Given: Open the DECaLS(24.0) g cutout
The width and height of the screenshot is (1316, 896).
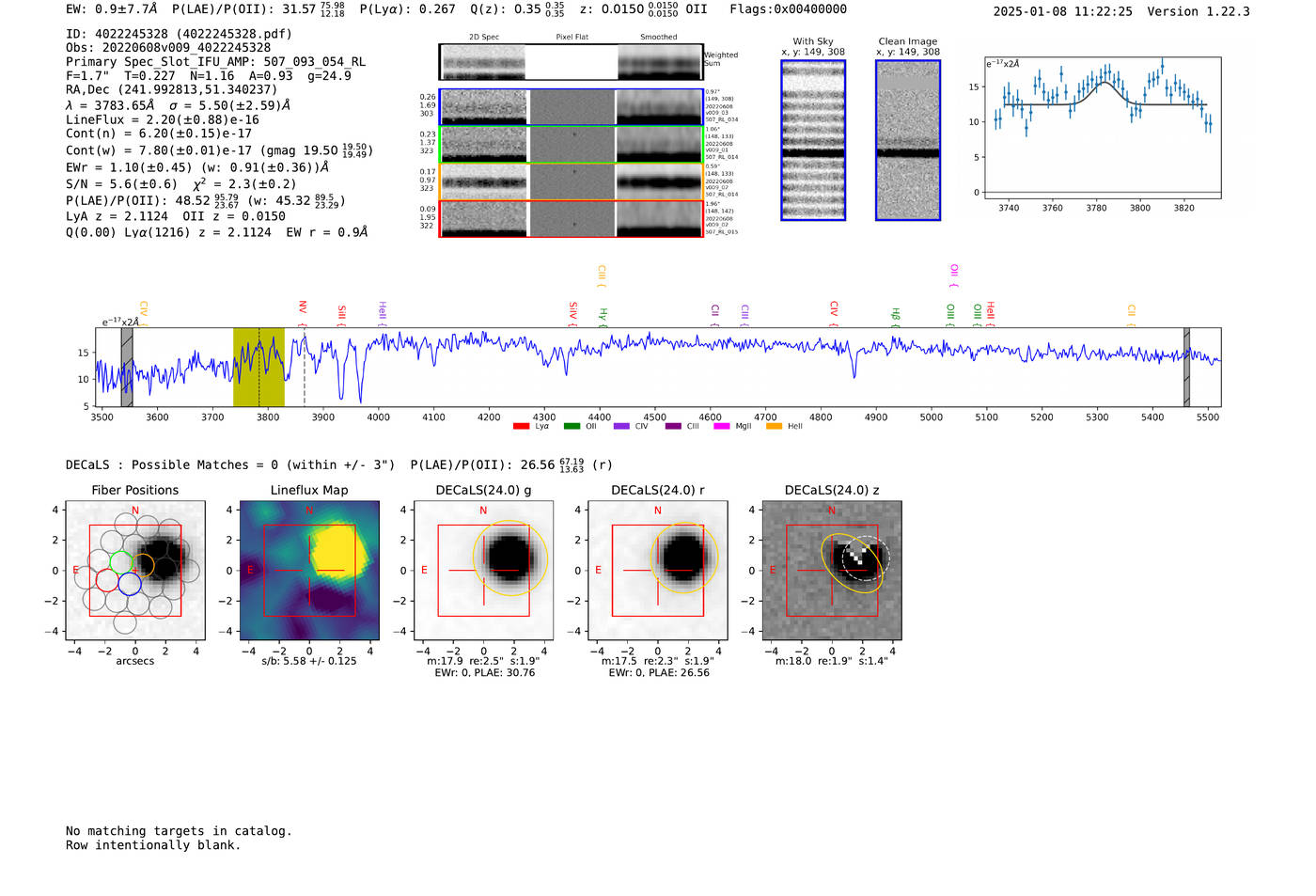Looking at the screenshot, I should (483, 570).
